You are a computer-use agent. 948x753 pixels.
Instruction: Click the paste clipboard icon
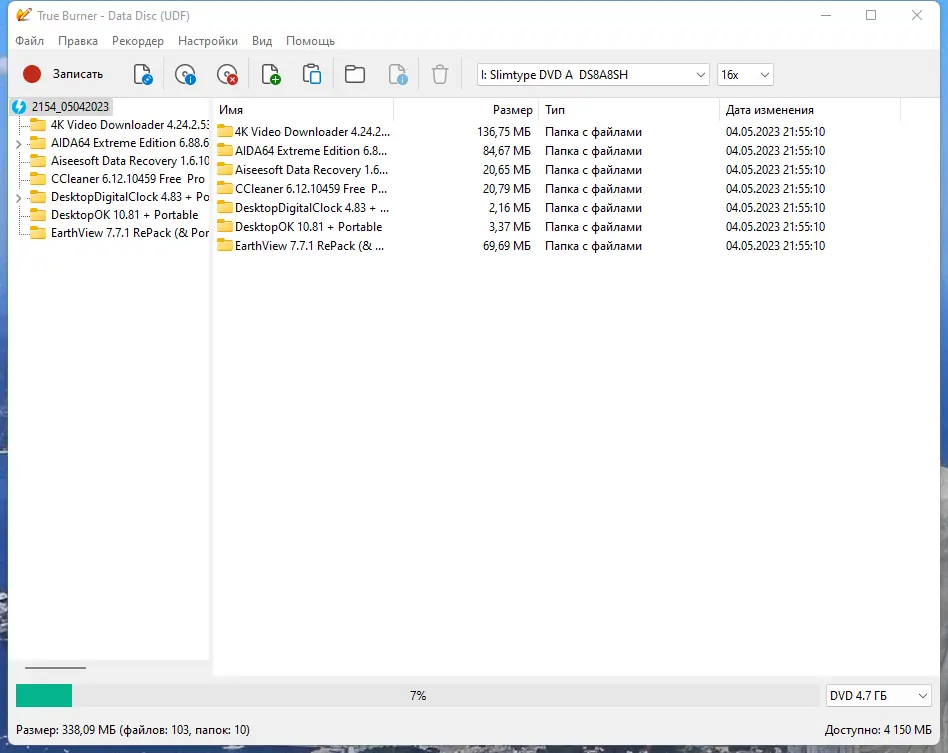tap(312, 74)
